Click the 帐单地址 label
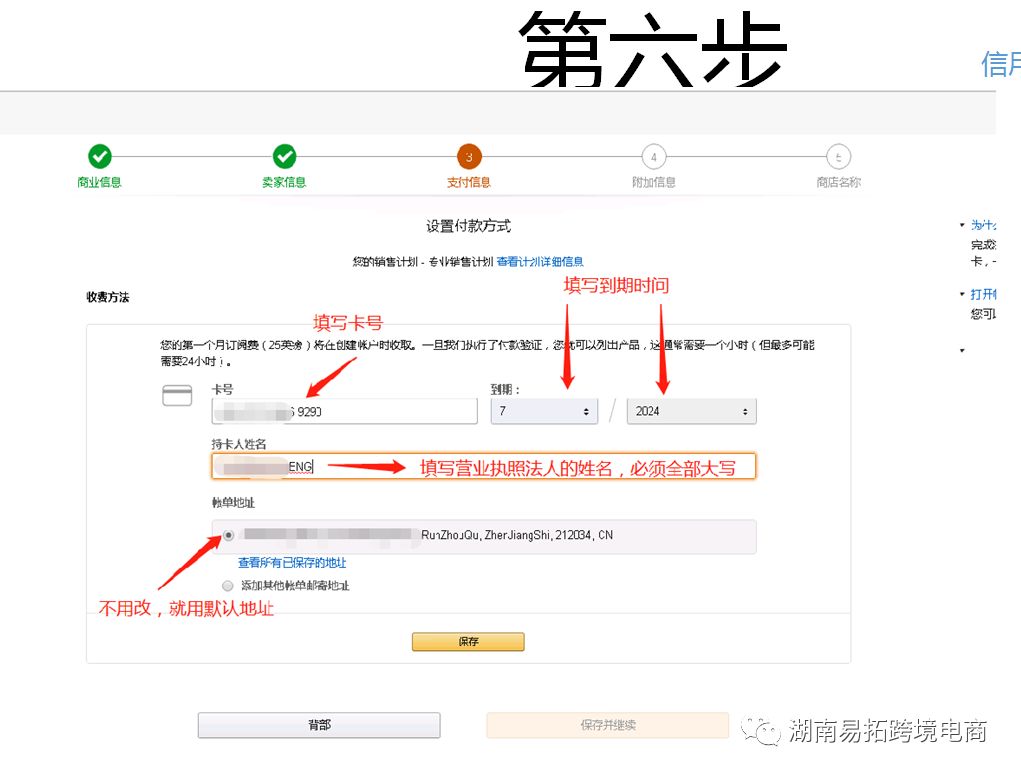Viewport: 1021px width, 776px height. (233, 503)
